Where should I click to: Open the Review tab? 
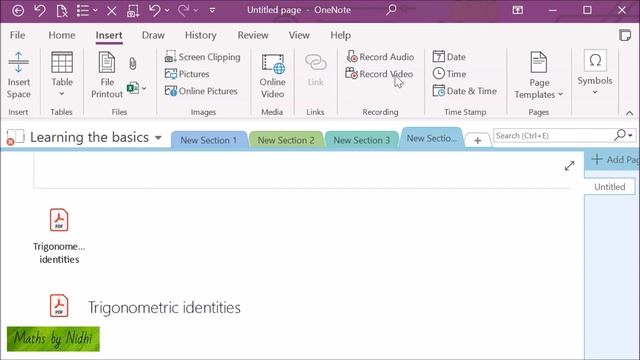click(253, 36)
